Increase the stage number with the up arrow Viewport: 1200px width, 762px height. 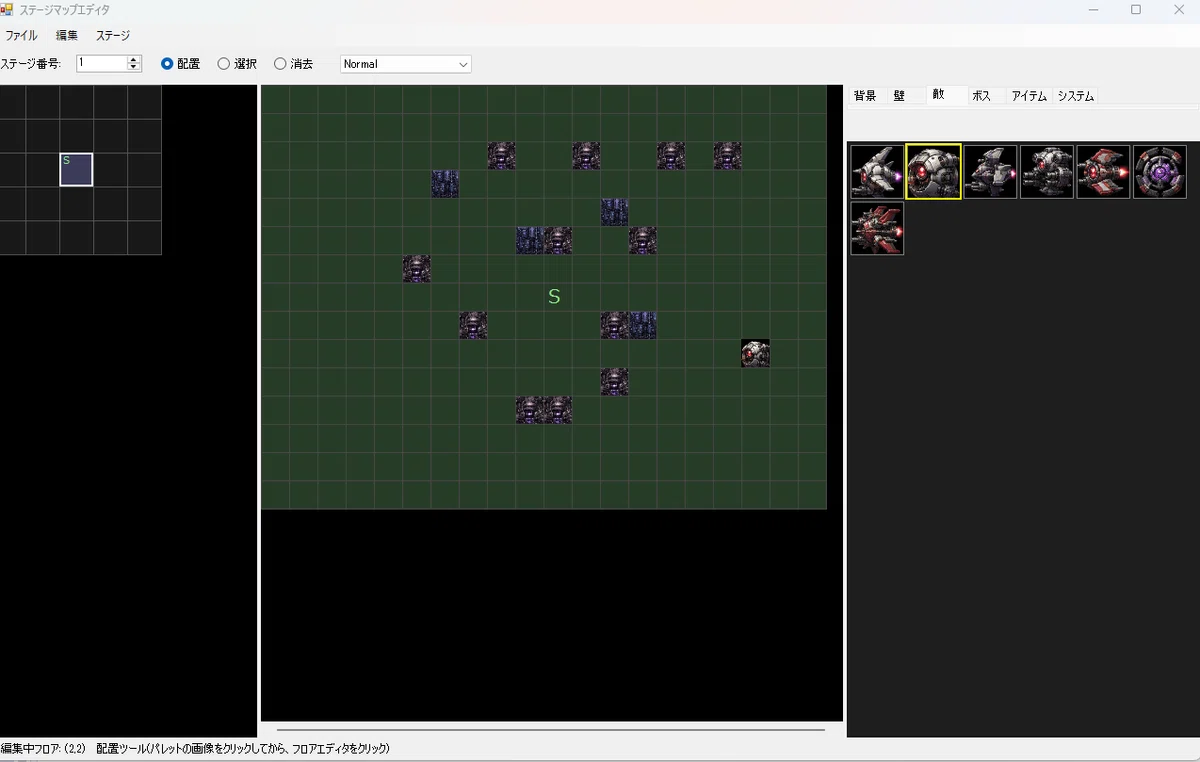click(134, 59)
